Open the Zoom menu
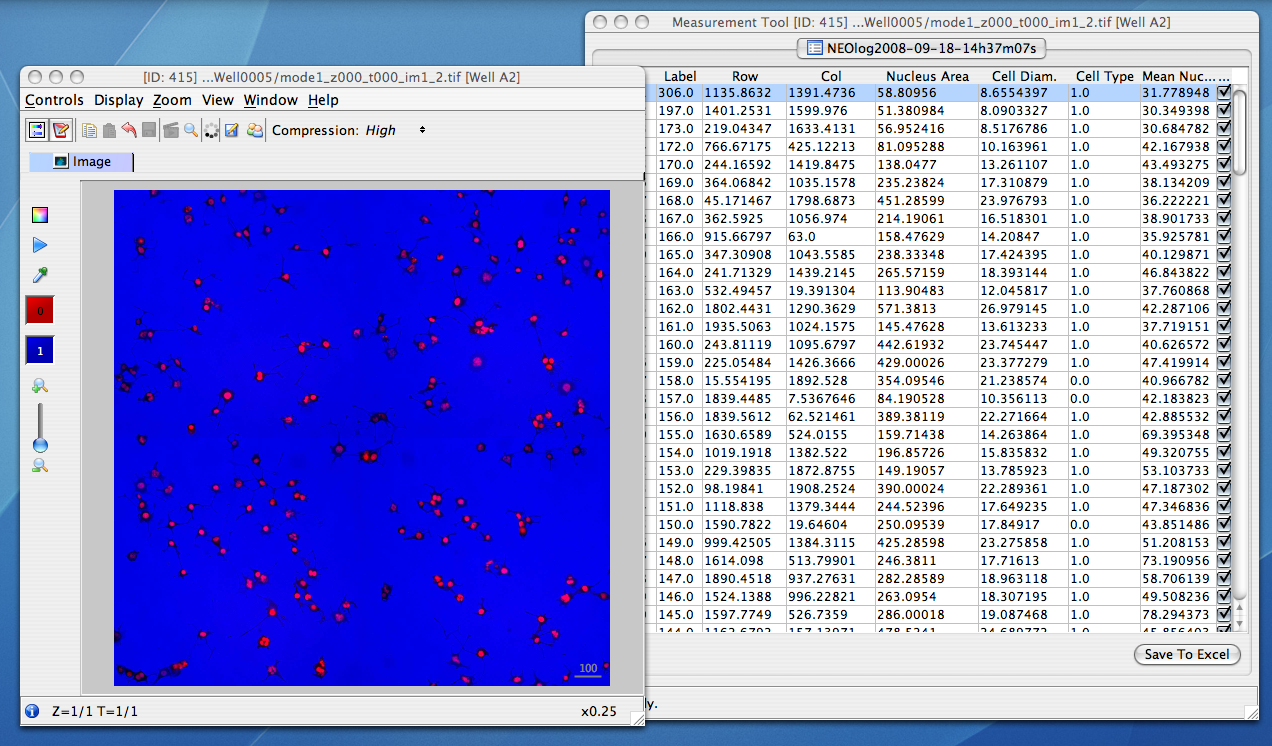The image size is (1272, 746). pos(172,100)
